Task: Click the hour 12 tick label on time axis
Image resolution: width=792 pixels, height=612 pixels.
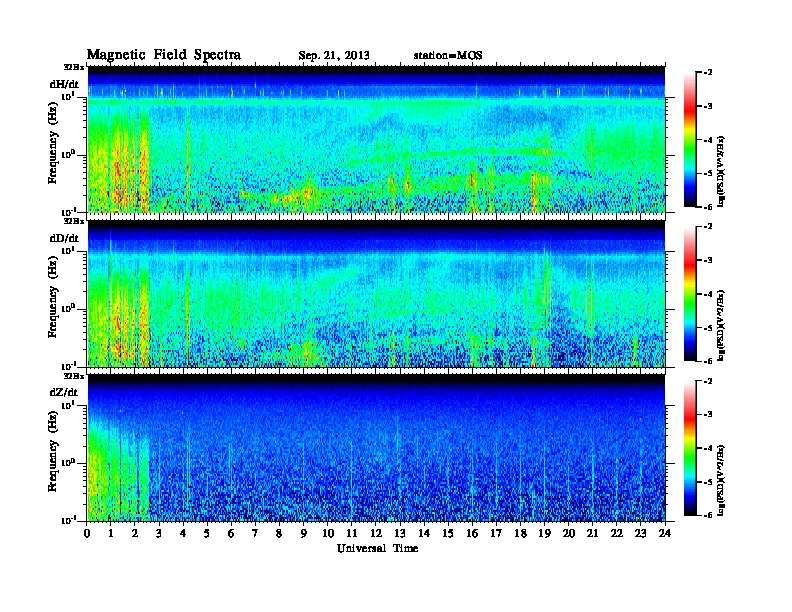Action: pos(376,534)
